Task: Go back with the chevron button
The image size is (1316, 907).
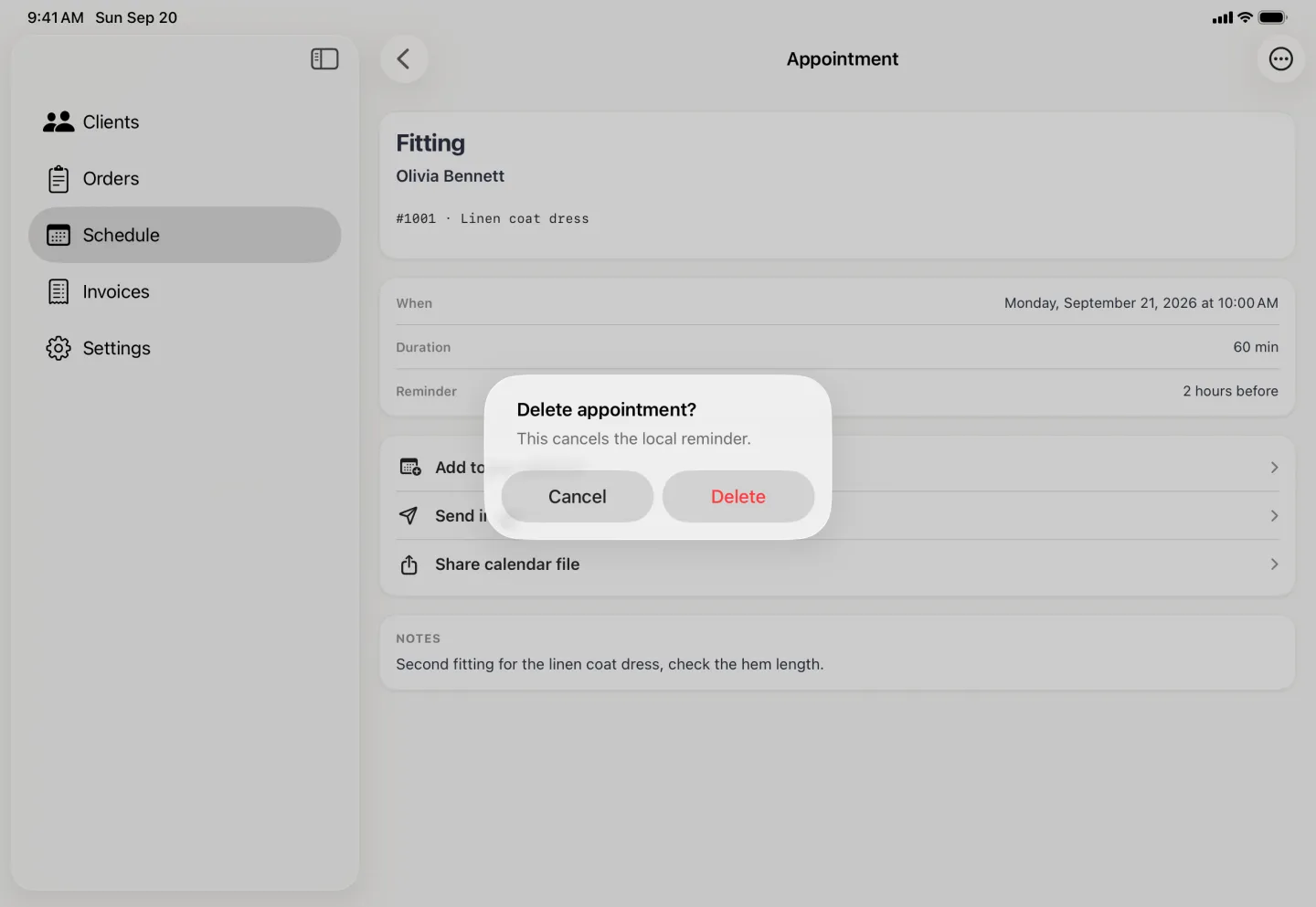Action: tap(404, 59)
